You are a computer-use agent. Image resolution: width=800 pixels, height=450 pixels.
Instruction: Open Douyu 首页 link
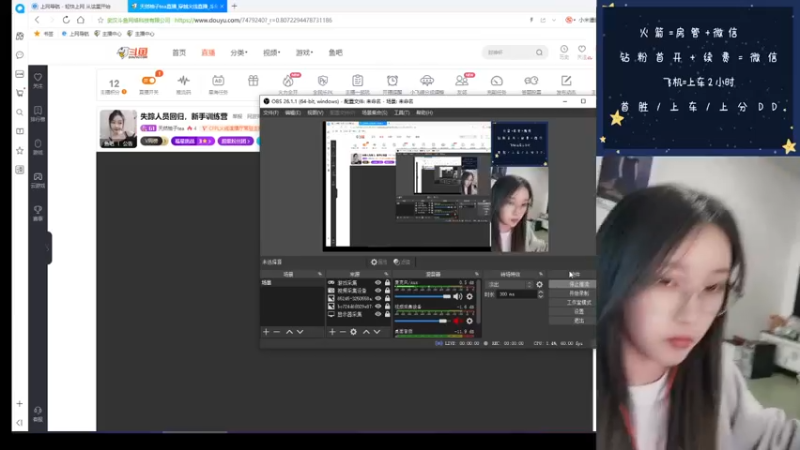(x=179, y=53)
